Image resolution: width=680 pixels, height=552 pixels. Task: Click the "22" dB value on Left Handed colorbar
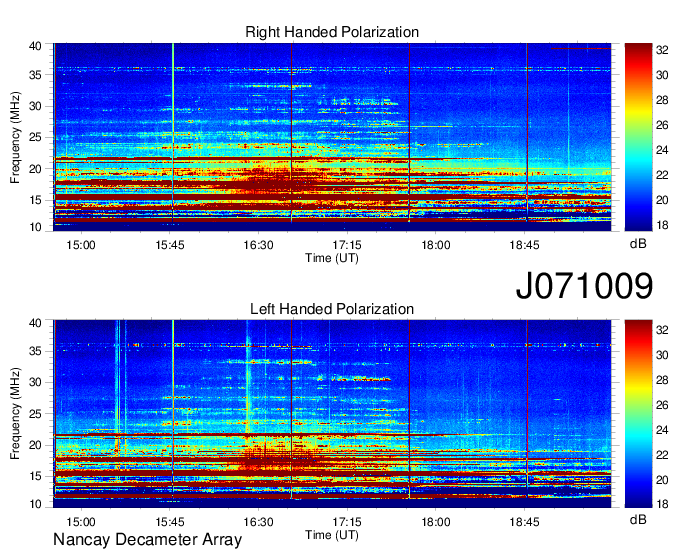tap(662, 455)
